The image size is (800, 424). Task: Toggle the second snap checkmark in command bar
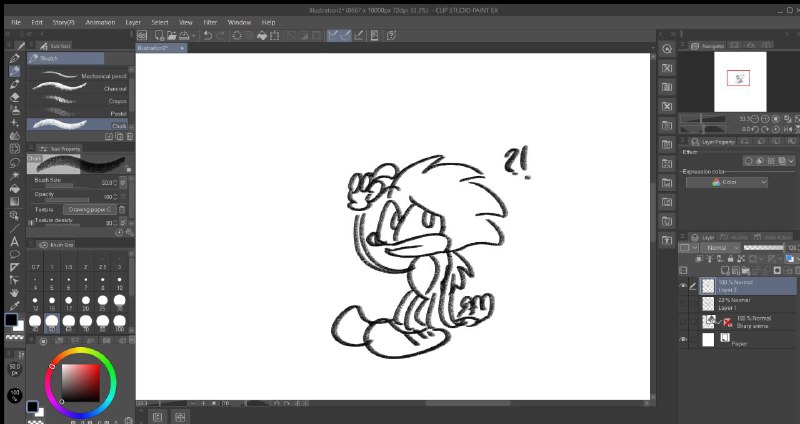coord(345,35)
